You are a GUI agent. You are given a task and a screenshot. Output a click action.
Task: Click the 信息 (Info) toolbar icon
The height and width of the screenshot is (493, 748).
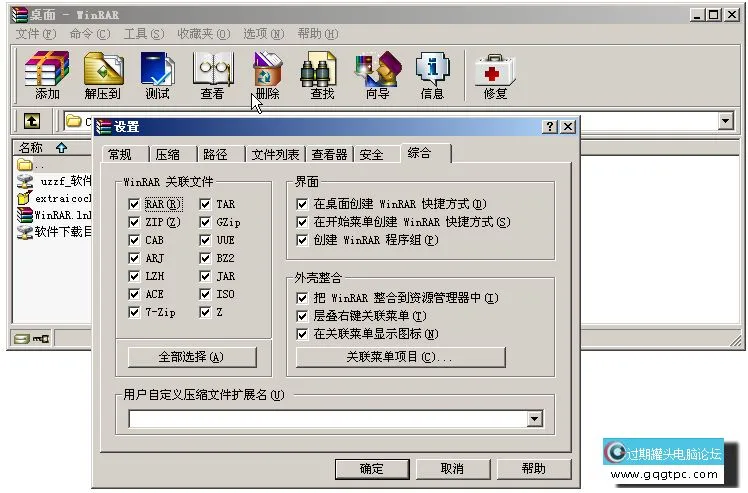tap(432, 75)
